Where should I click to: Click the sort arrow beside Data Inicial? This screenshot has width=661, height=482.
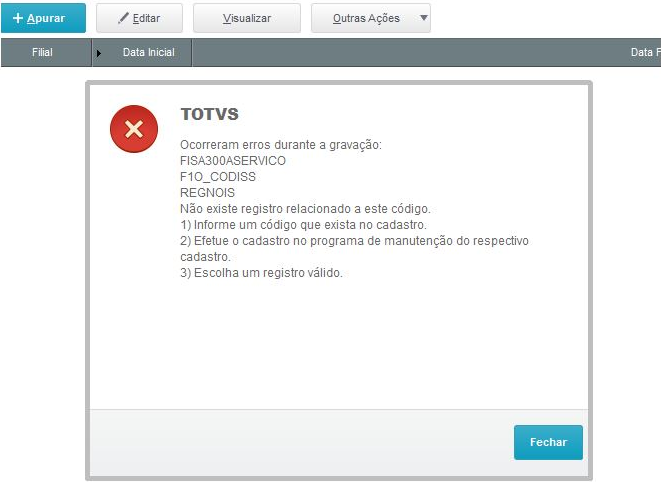(99, 53)
